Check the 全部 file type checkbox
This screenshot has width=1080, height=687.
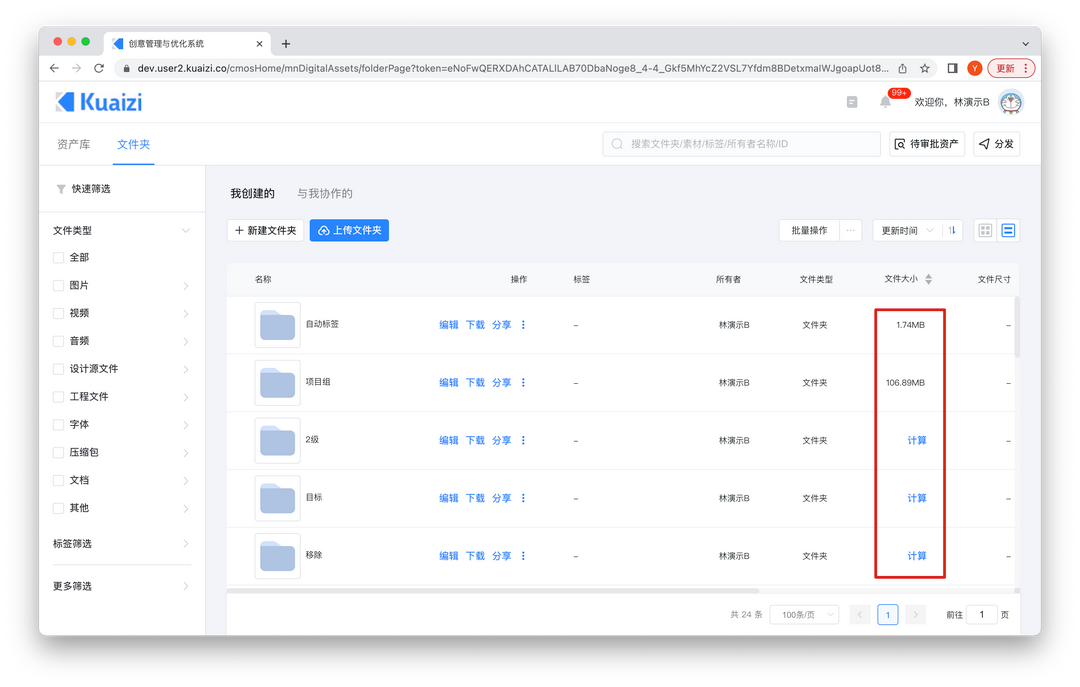pos(59,258)
